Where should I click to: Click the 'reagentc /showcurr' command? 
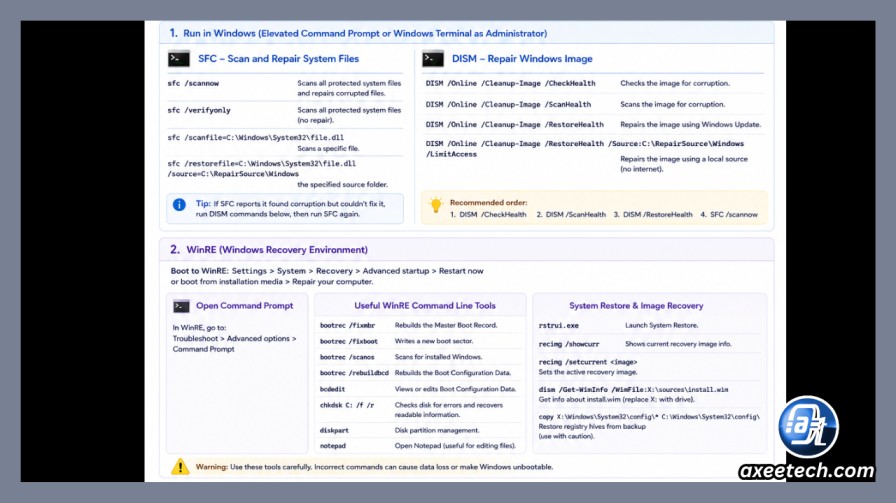569,344
